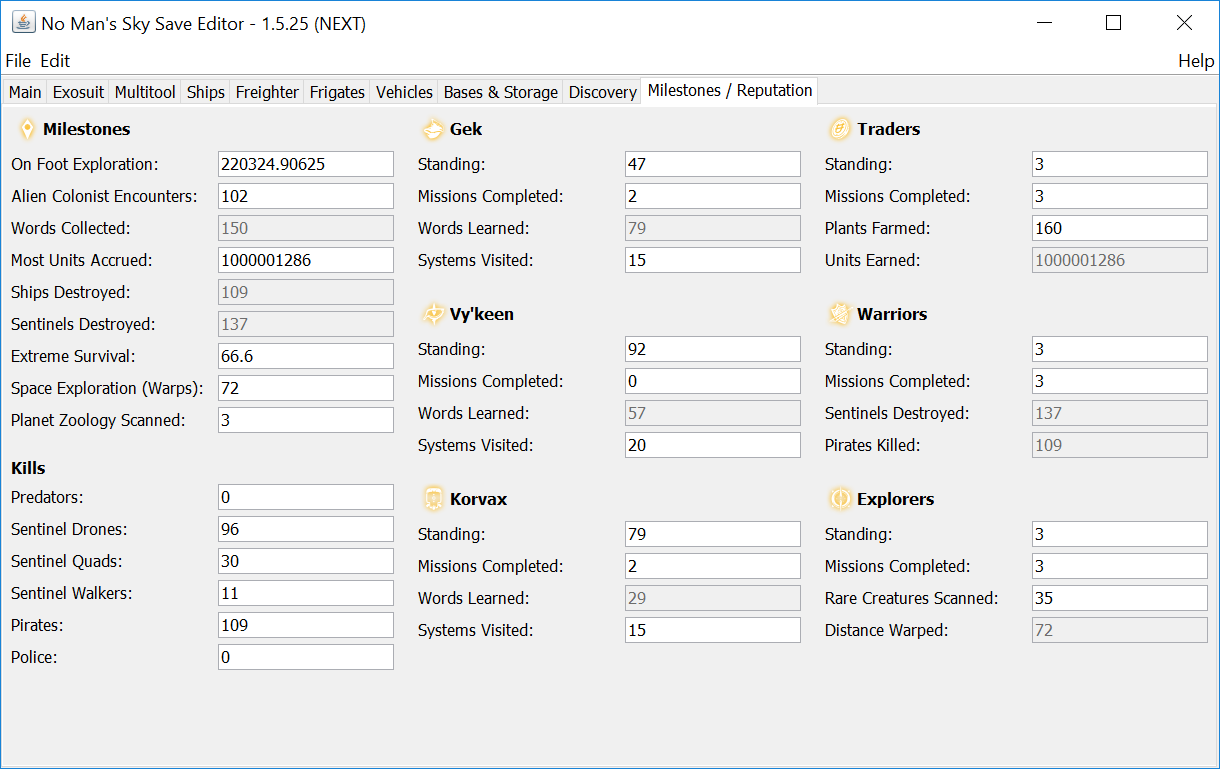Click the Vy'keen faction icon
The width and height of the screenshot is (1220, 769).
click(433, 314)
